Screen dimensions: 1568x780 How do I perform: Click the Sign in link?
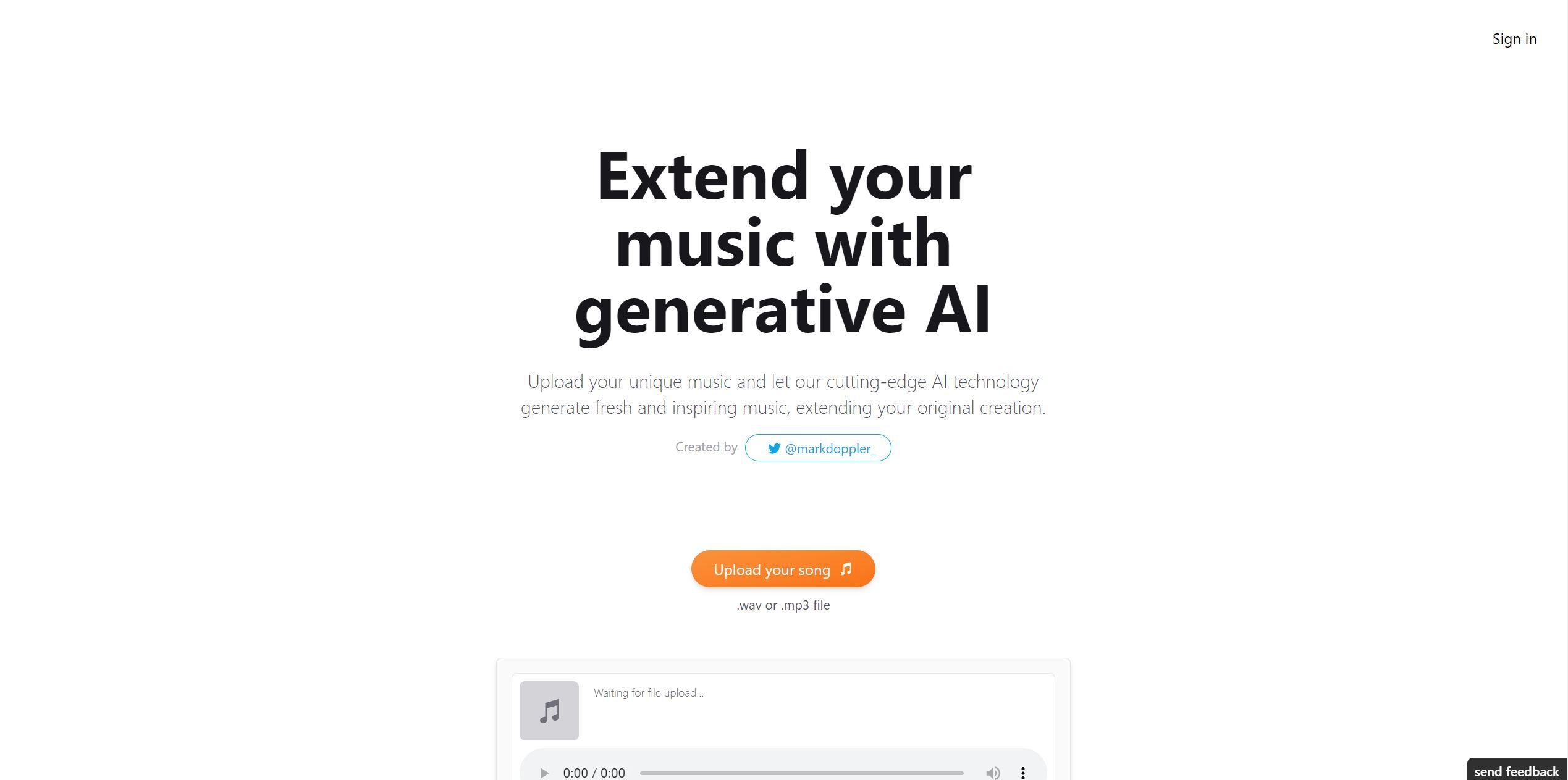[1515, 38]
